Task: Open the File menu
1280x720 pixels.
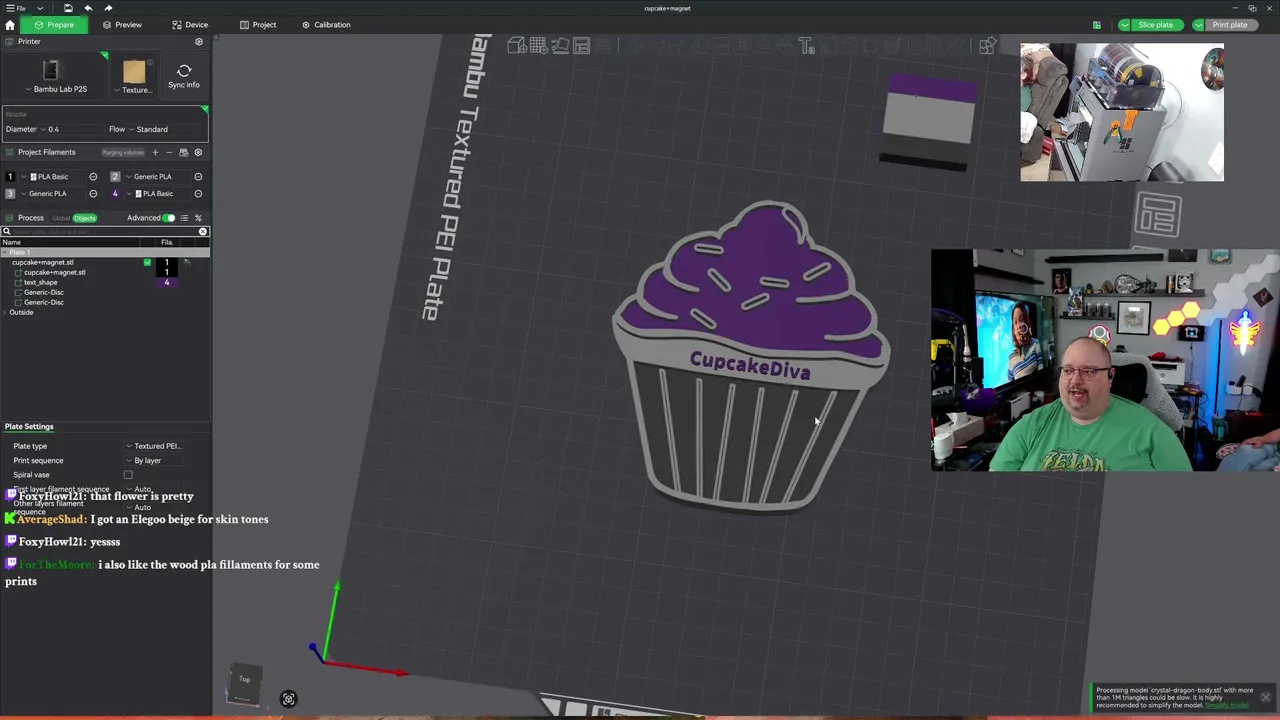Action: click(x=16, y=8)
